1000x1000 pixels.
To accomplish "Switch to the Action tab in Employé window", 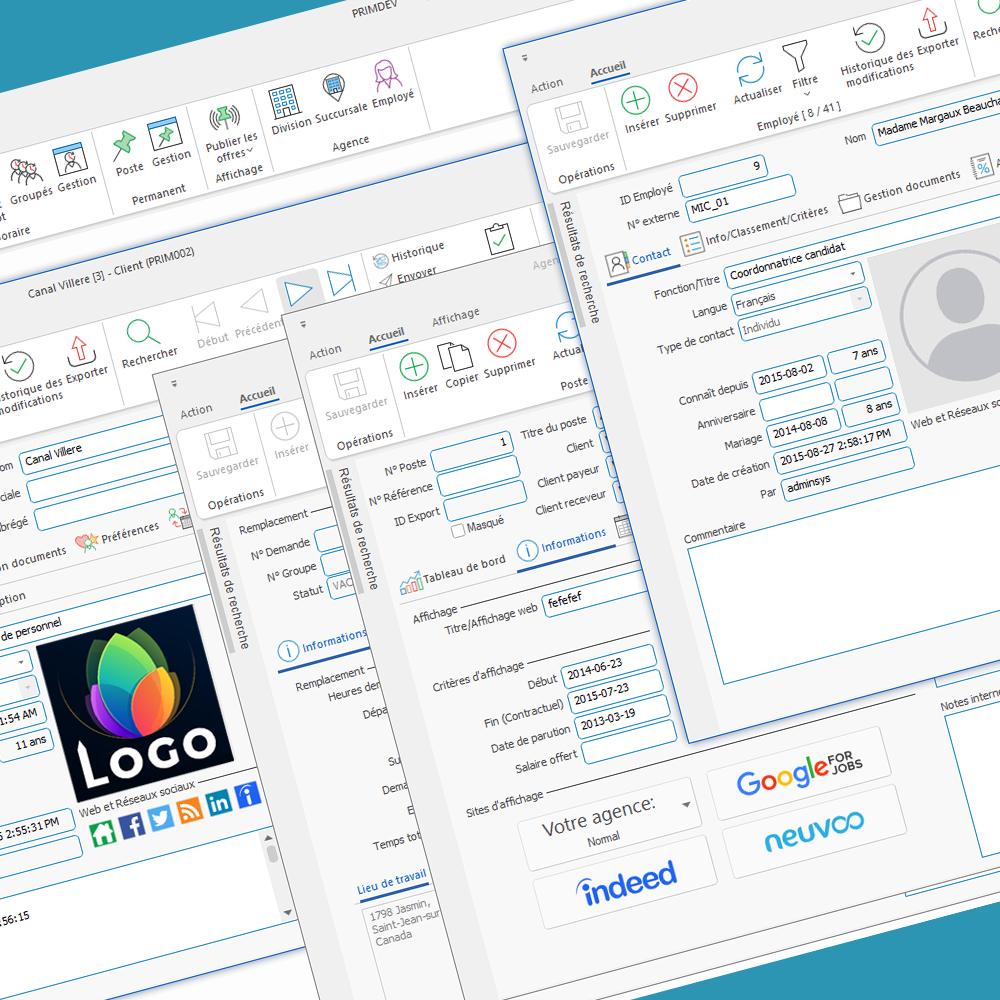I will (x=547, y=84).
